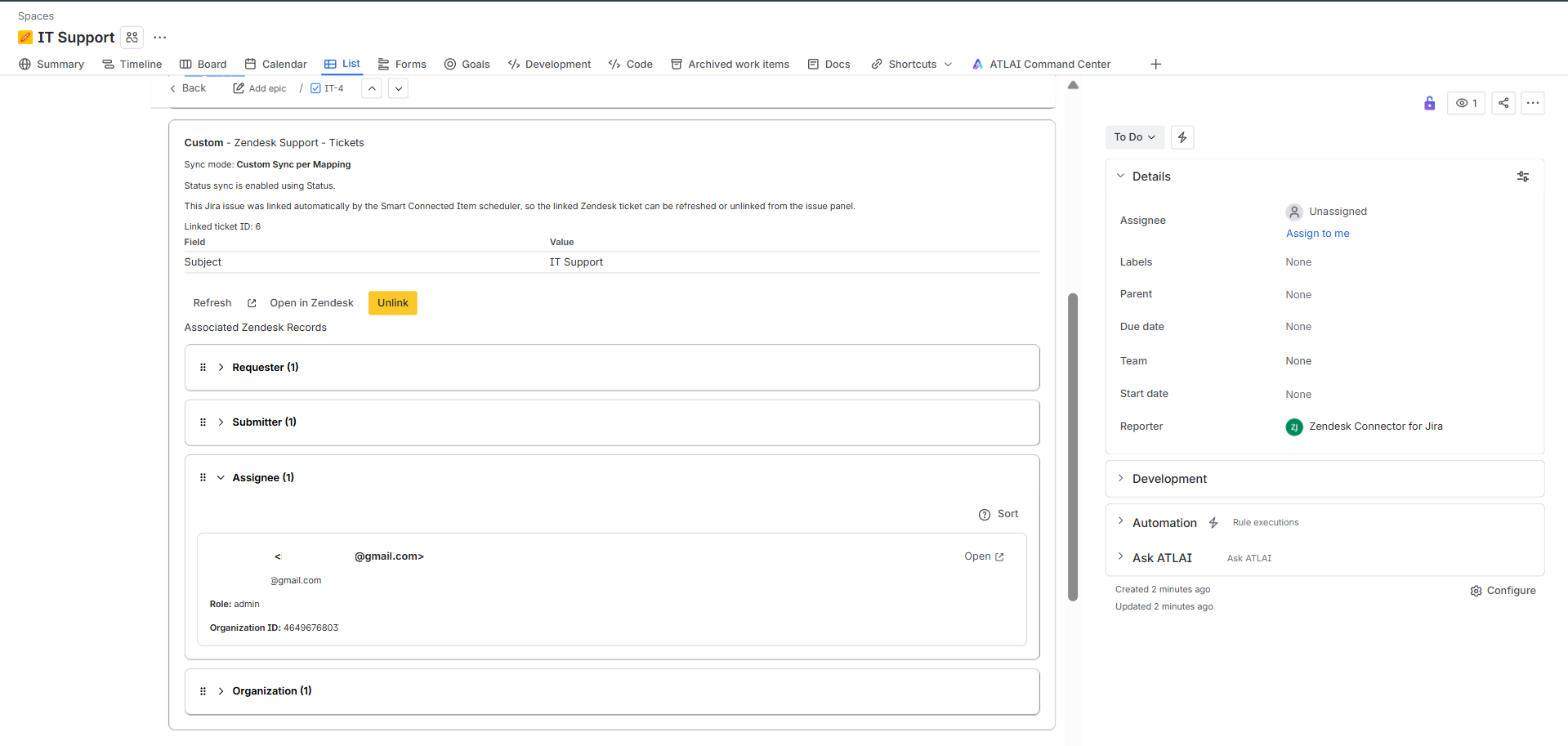Switch to the Summary tab
Viewport: 1568px width, 746px height.
[51, 65]
